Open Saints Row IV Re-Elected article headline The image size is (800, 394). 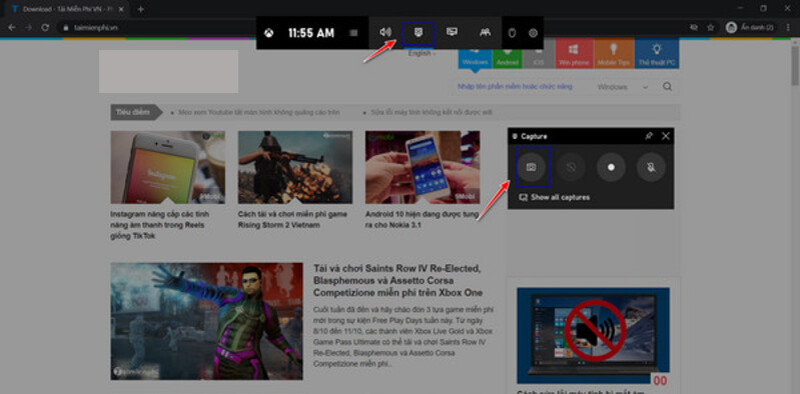[398, 280]
